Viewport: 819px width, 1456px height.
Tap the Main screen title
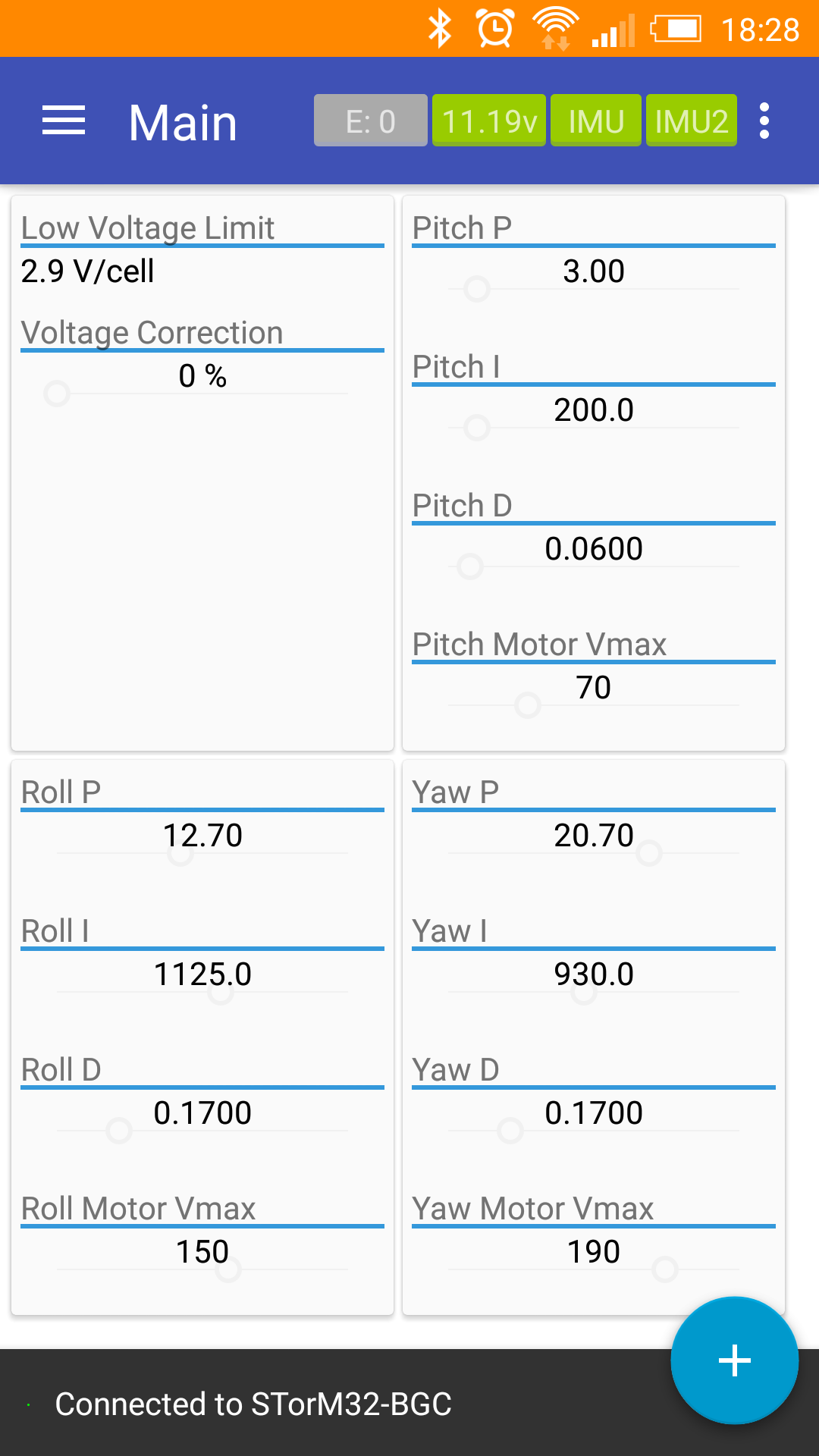(x=183, y=122)
